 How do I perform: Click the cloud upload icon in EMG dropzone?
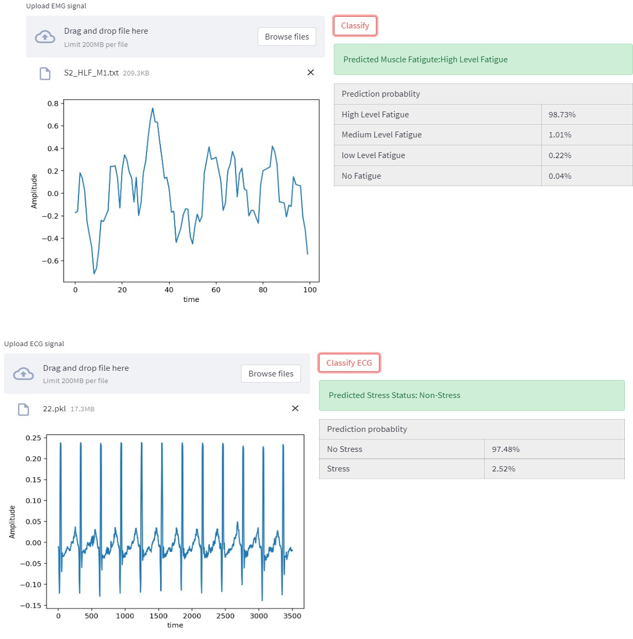[45, 37]
